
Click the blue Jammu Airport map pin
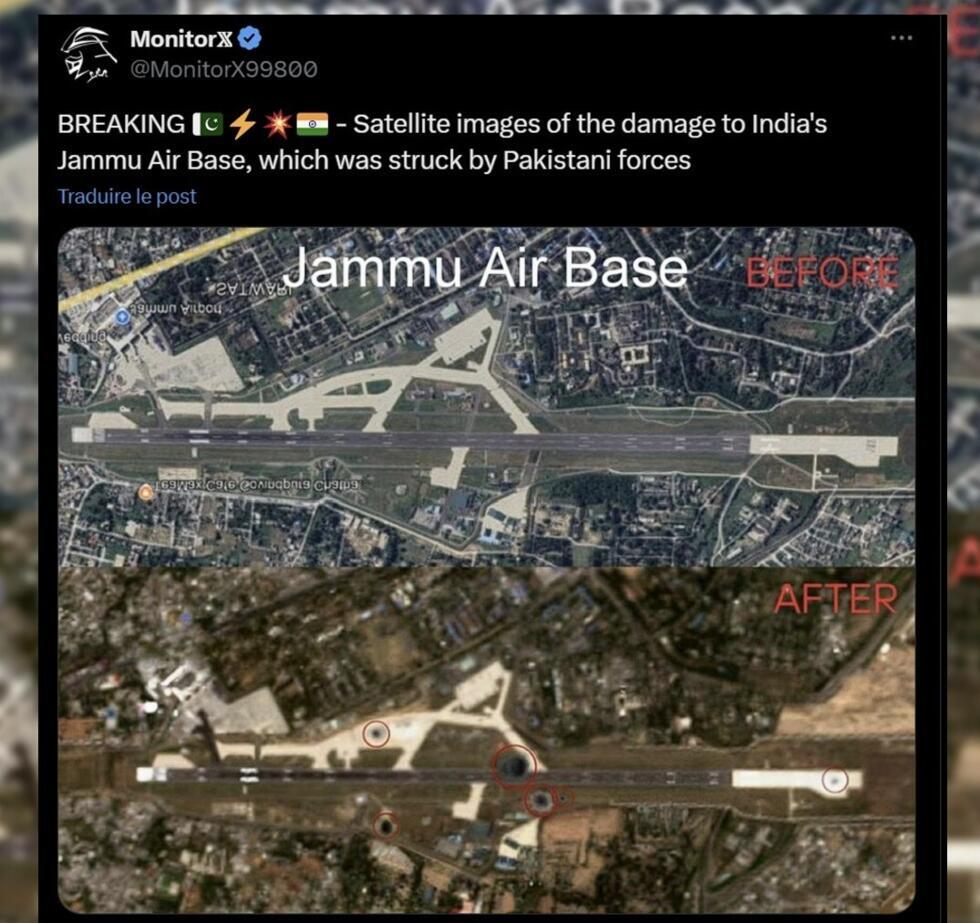(122, 317)
